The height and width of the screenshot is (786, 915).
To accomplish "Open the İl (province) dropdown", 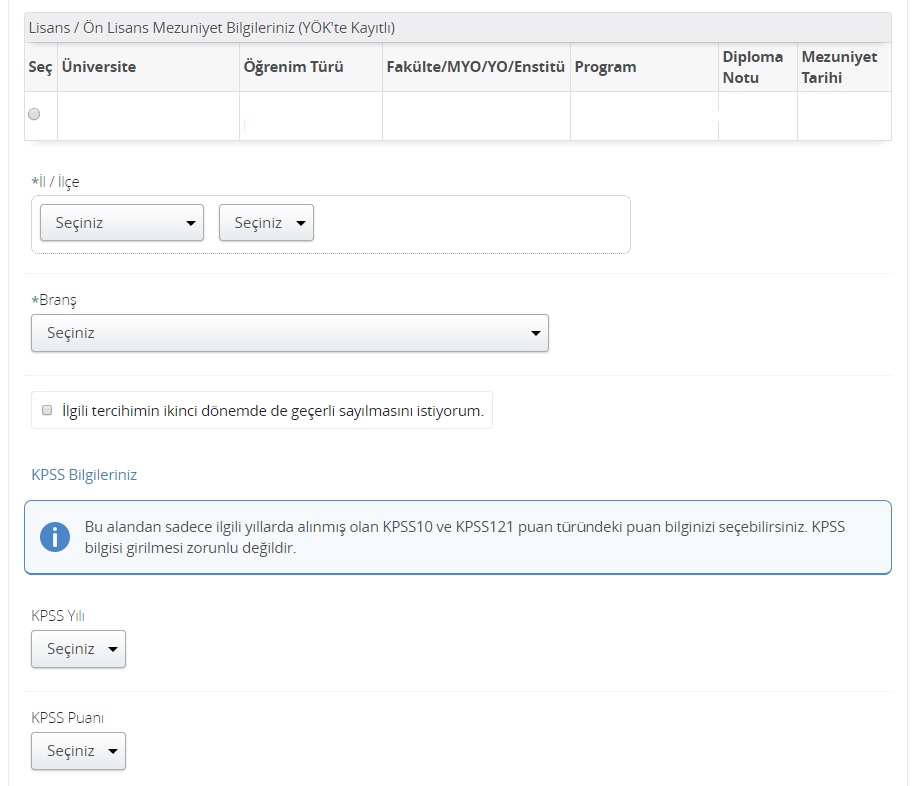I will (x=121, y=223).
